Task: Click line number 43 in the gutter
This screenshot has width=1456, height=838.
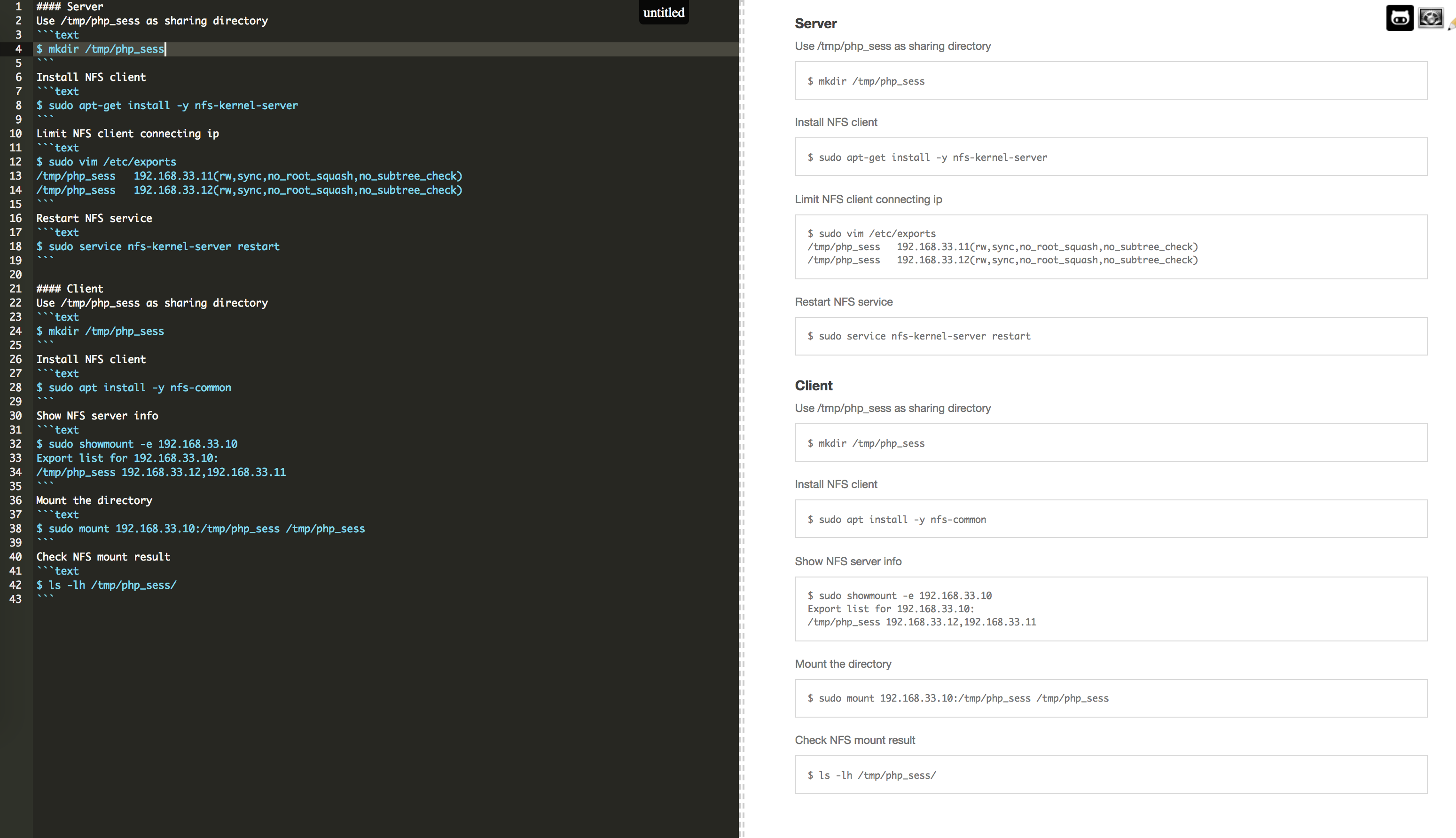Action: click(16, 599)
